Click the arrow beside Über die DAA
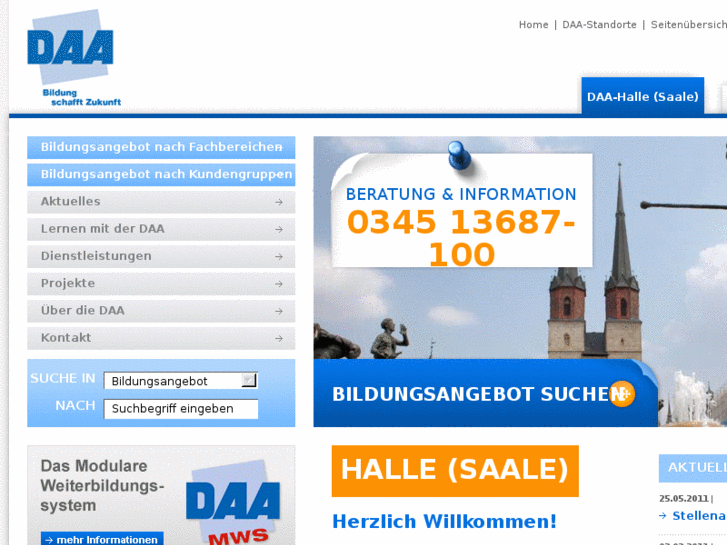Image resolution: width=727 pixels, height=545 pixels. pos(279,311)
